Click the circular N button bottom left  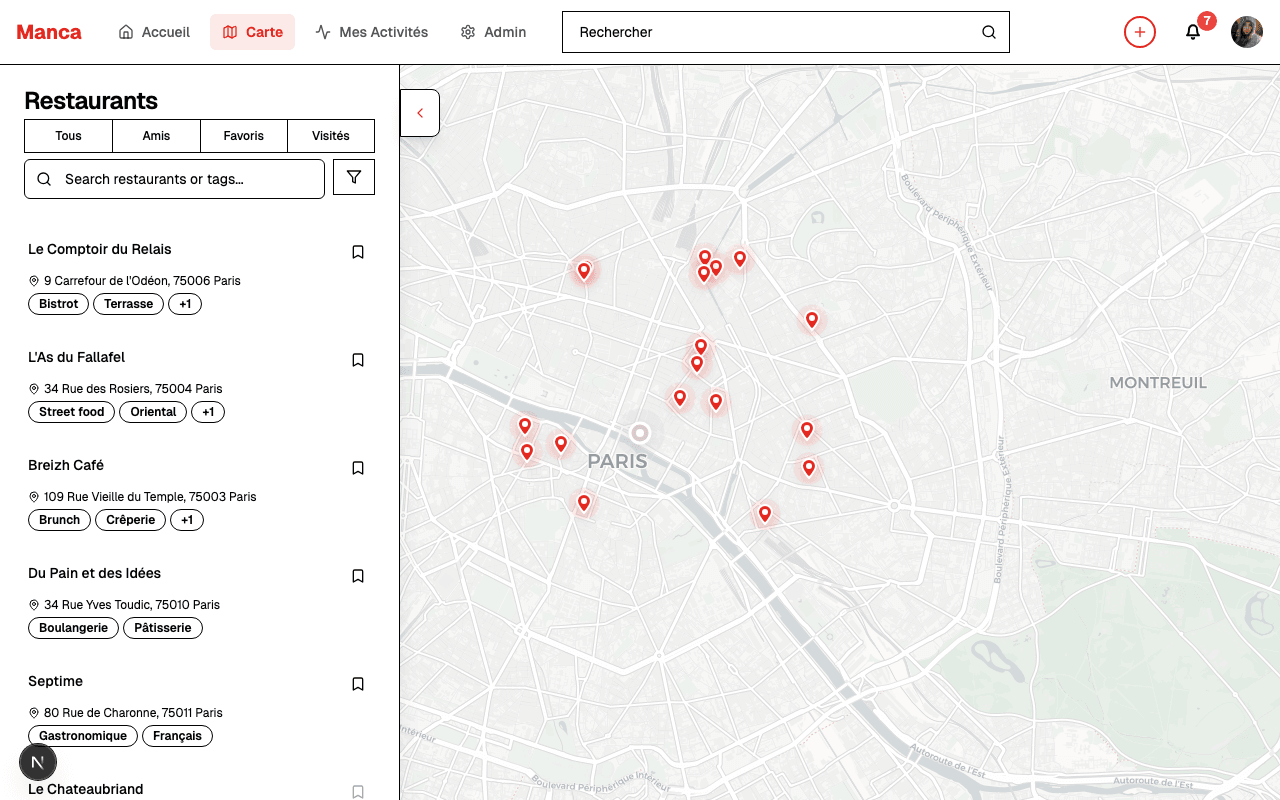[x=38, y=762]
